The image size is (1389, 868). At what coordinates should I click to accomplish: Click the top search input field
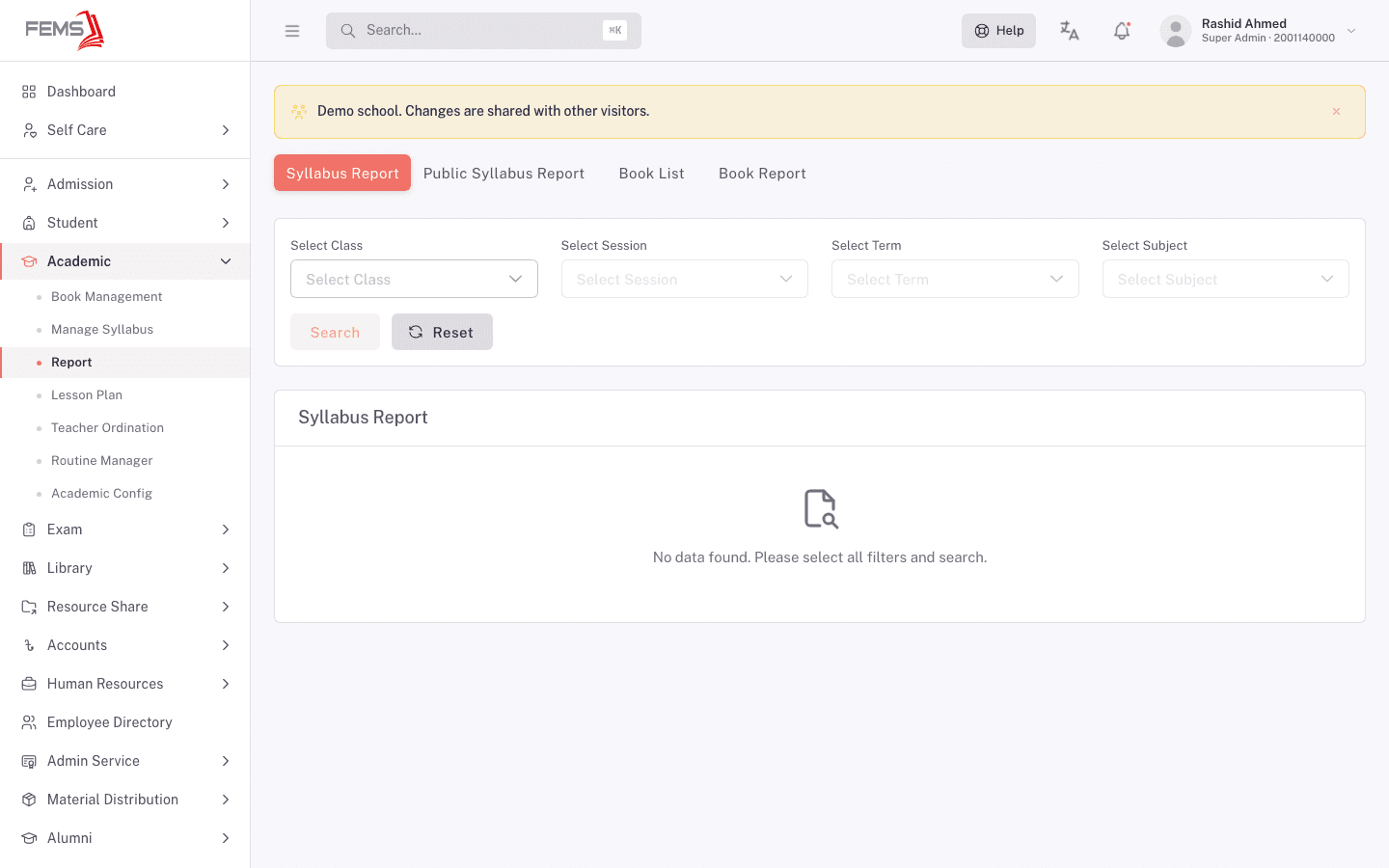483,31
